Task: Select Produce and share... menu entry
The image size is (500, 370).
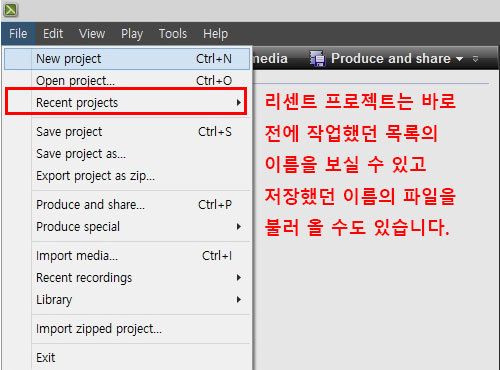Action: point(127,205)
